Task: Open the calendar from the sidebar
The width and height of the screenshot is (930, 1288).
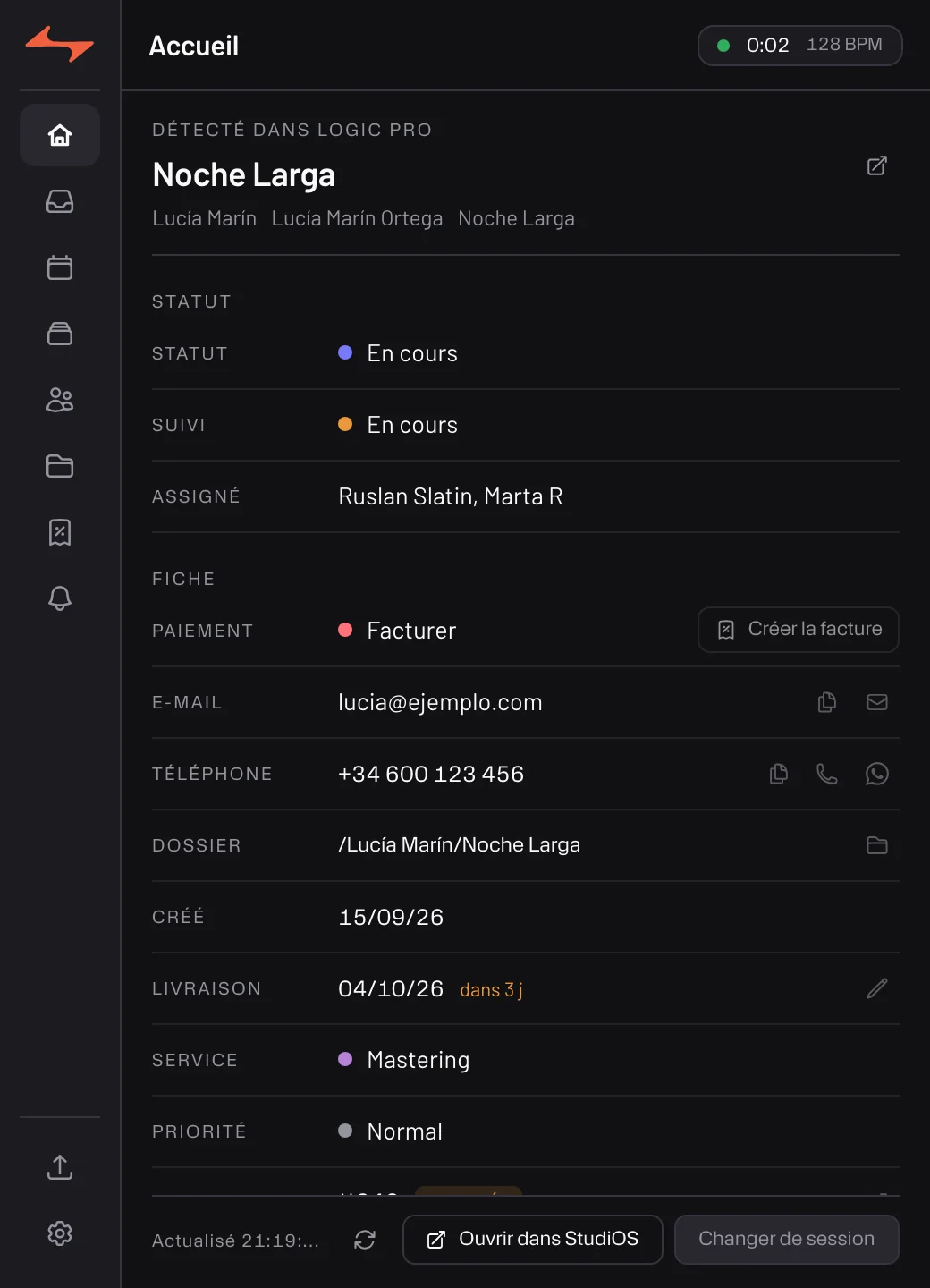Action: click(60, 267)
